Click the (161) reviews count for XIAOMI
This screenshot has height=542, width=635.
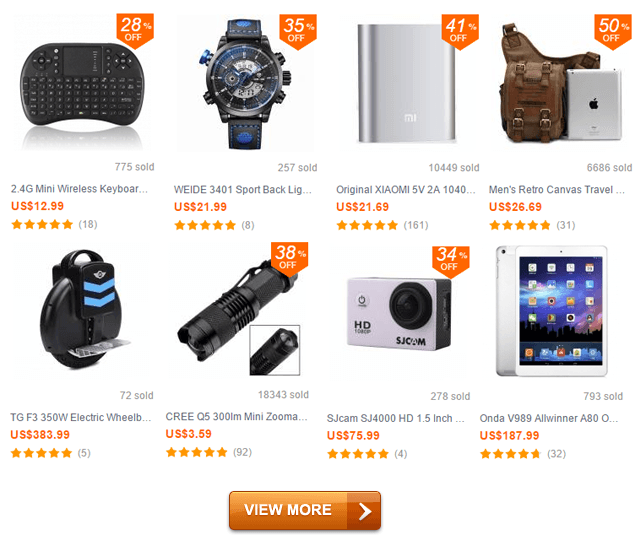416,225
